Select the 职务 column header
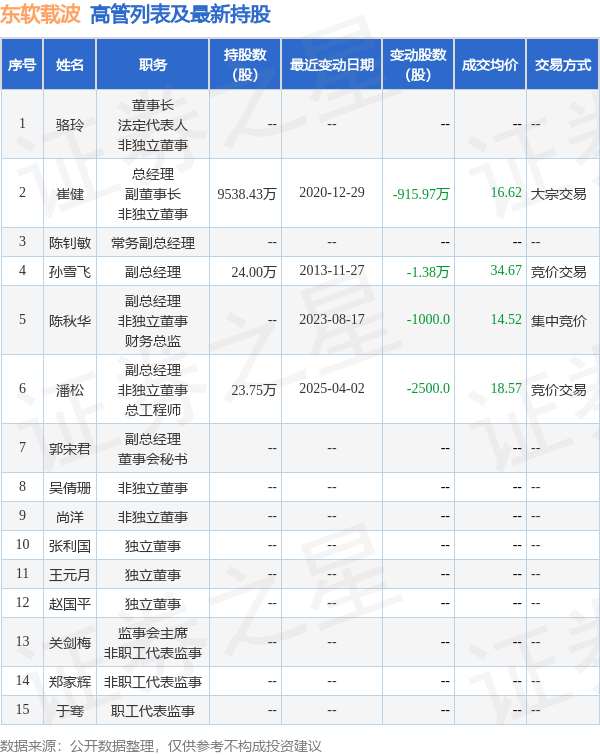Screen dimensions: 600x755 tap(153, 65)
